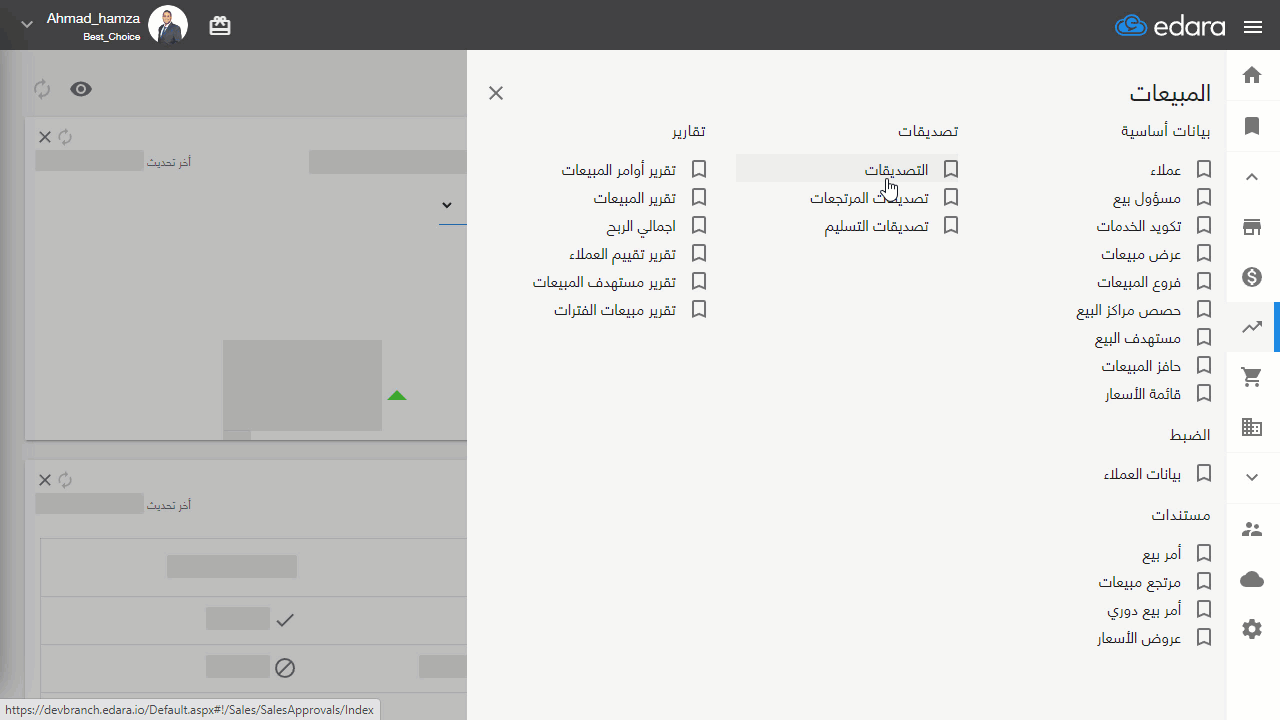Image resolution: width=1280 pixels, height=720 pixels.
Task: Open حافز المبيعات link
Action: click(x=1141, y=367)
